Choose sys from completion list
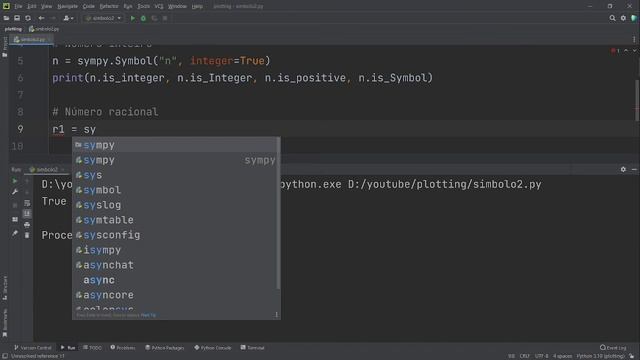 click(x=176, y=175)
